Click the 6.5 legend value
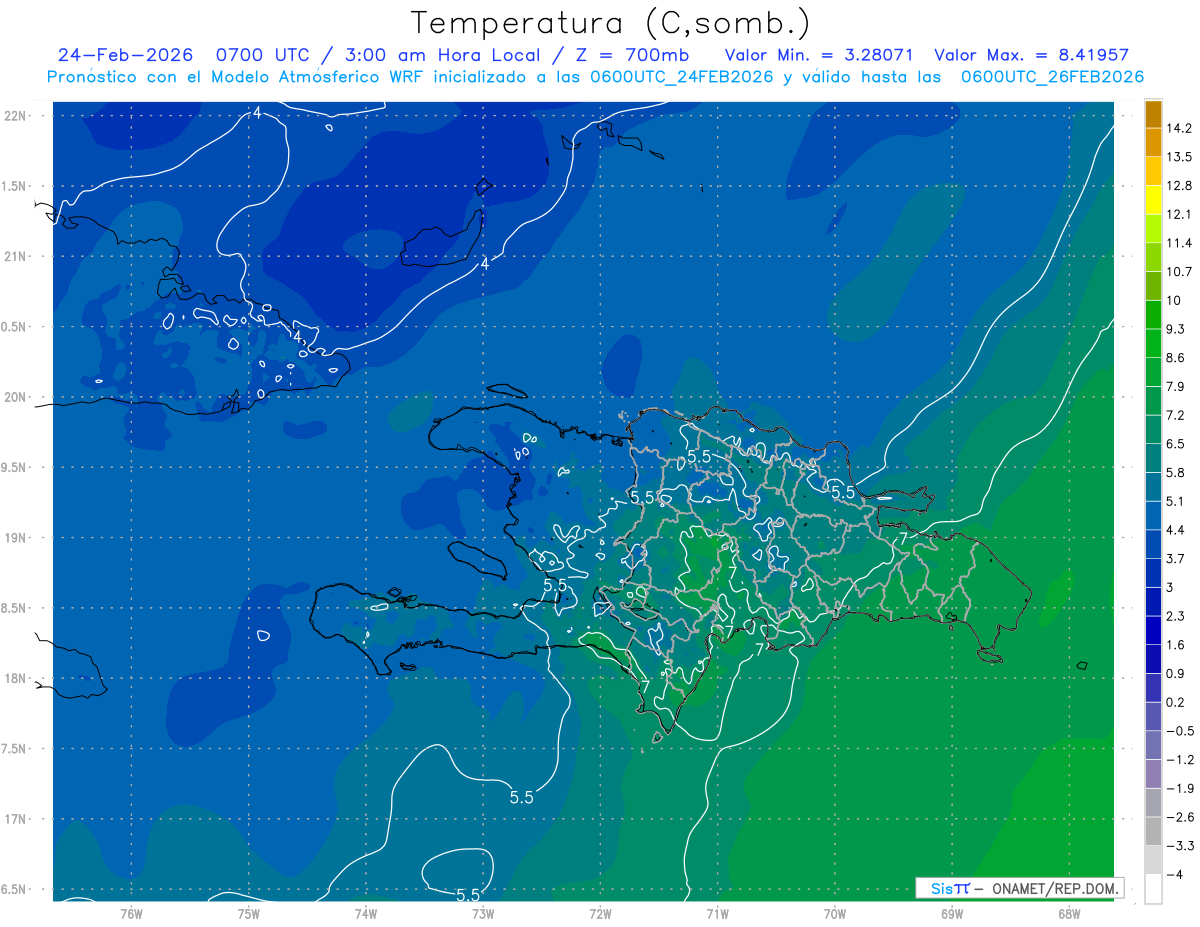 click(1175, 444)
